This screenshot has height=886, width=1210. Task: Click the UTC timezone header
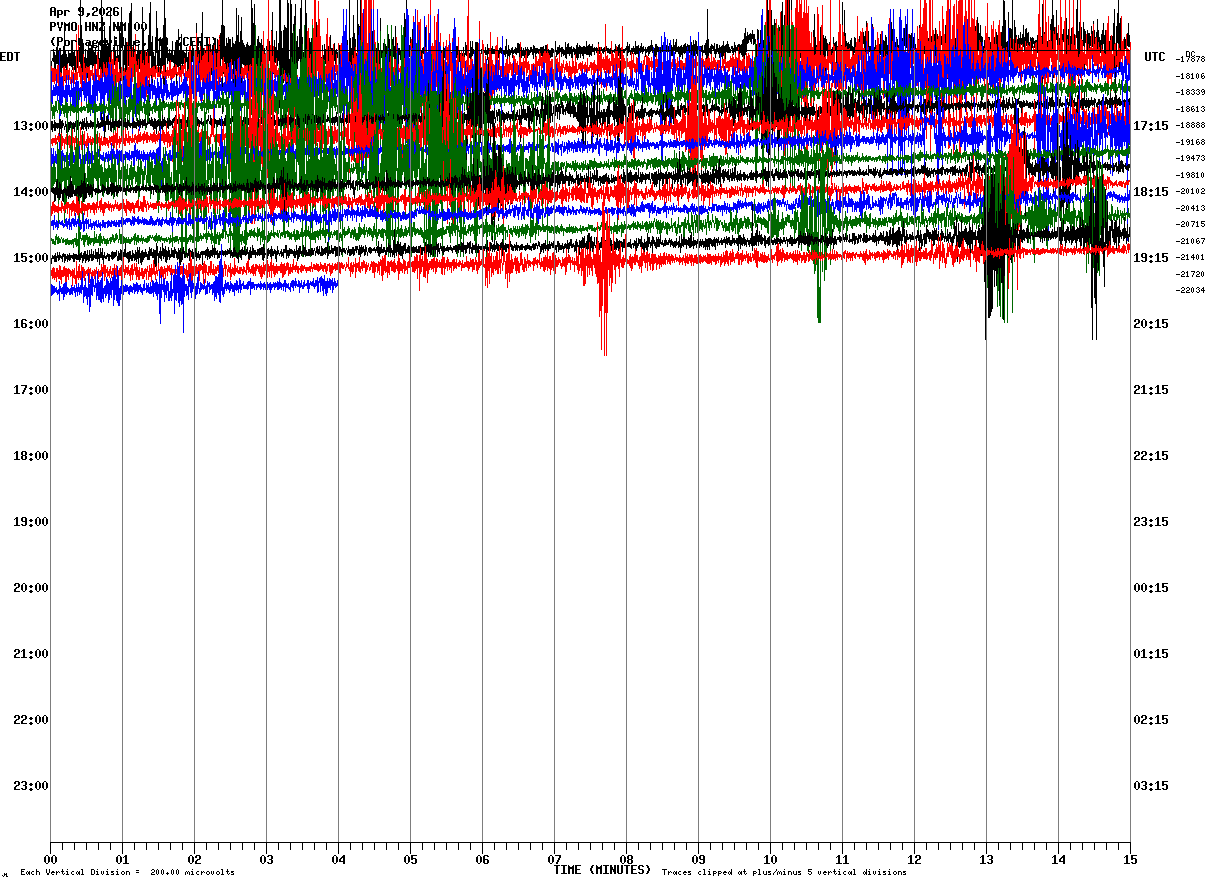1155,57
